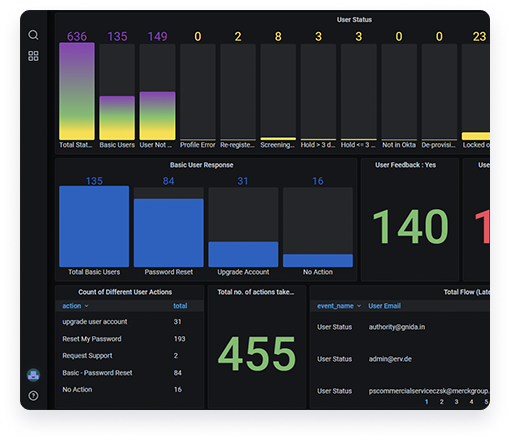The image size is (510, 440).
Task: Open the User Status panel title
Action: (354, 20)
